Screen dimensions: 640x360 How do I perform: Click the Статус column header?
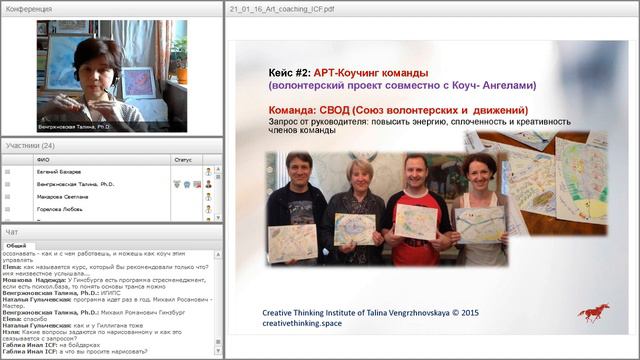pos(186,160)
